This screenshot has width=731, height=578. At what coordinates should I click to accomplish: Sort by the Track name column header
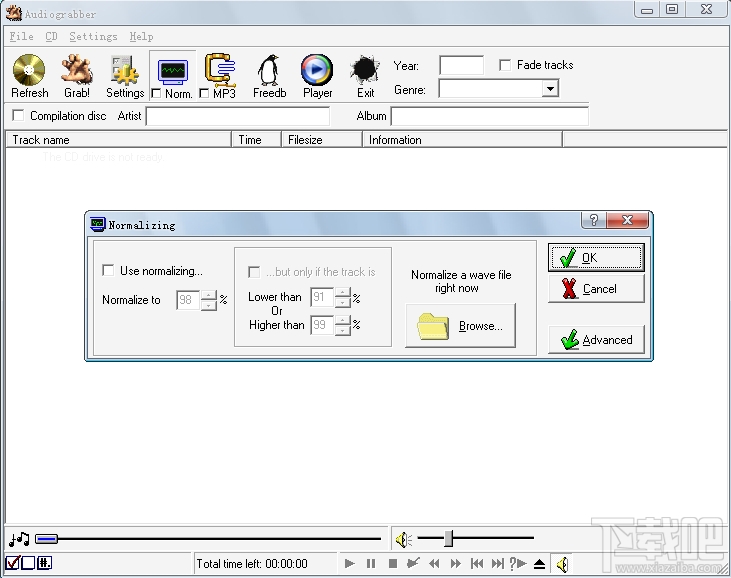(118, 139)
